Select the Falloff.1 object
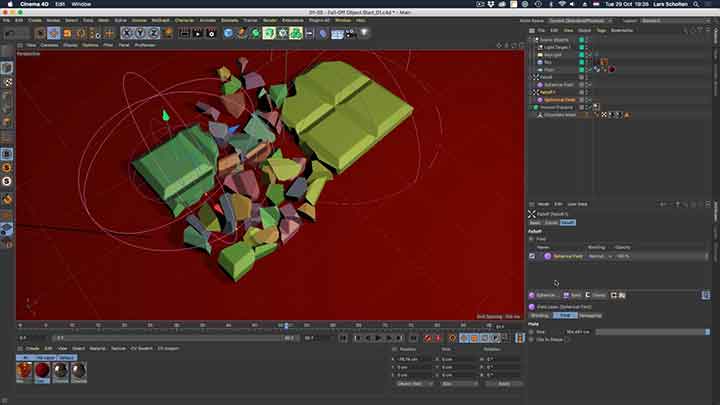Viewport: 720px width, 405px height. 548,92
